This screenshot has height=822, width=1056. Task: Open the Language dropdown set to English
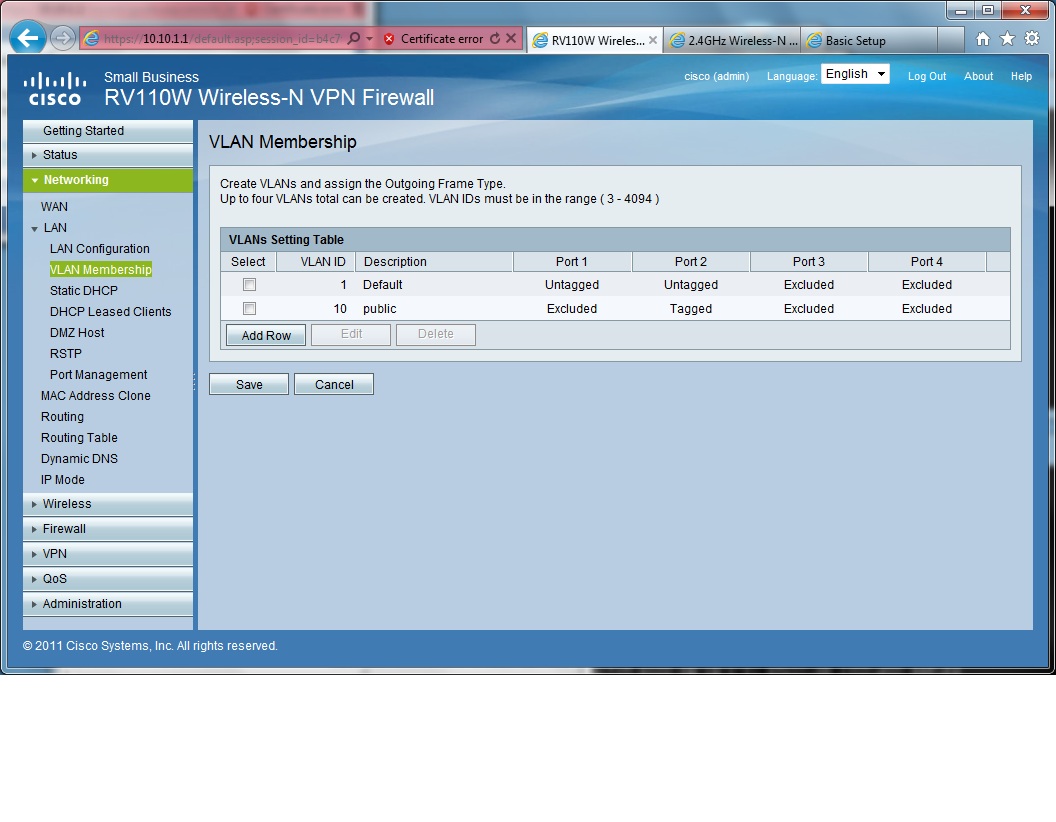tap(855, 74)
